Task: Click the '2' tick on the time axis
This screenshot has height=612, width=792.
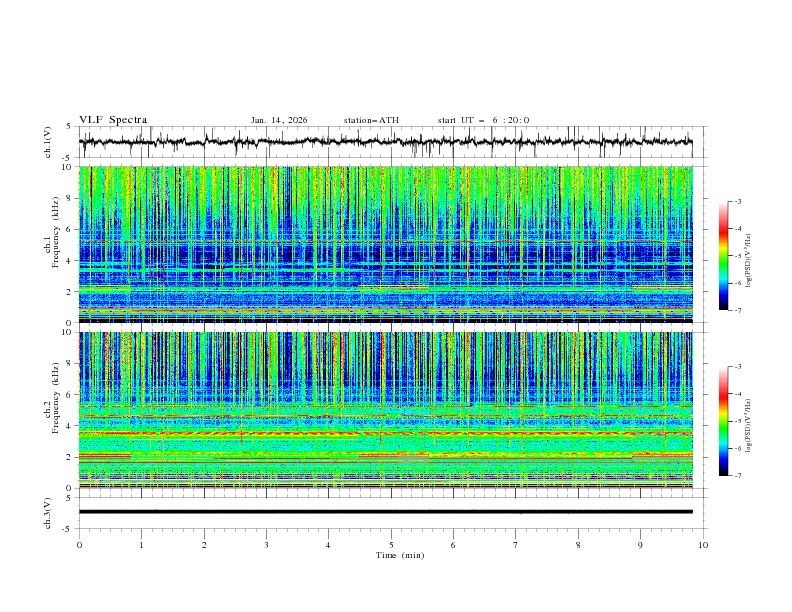Action: click(204, 545)
